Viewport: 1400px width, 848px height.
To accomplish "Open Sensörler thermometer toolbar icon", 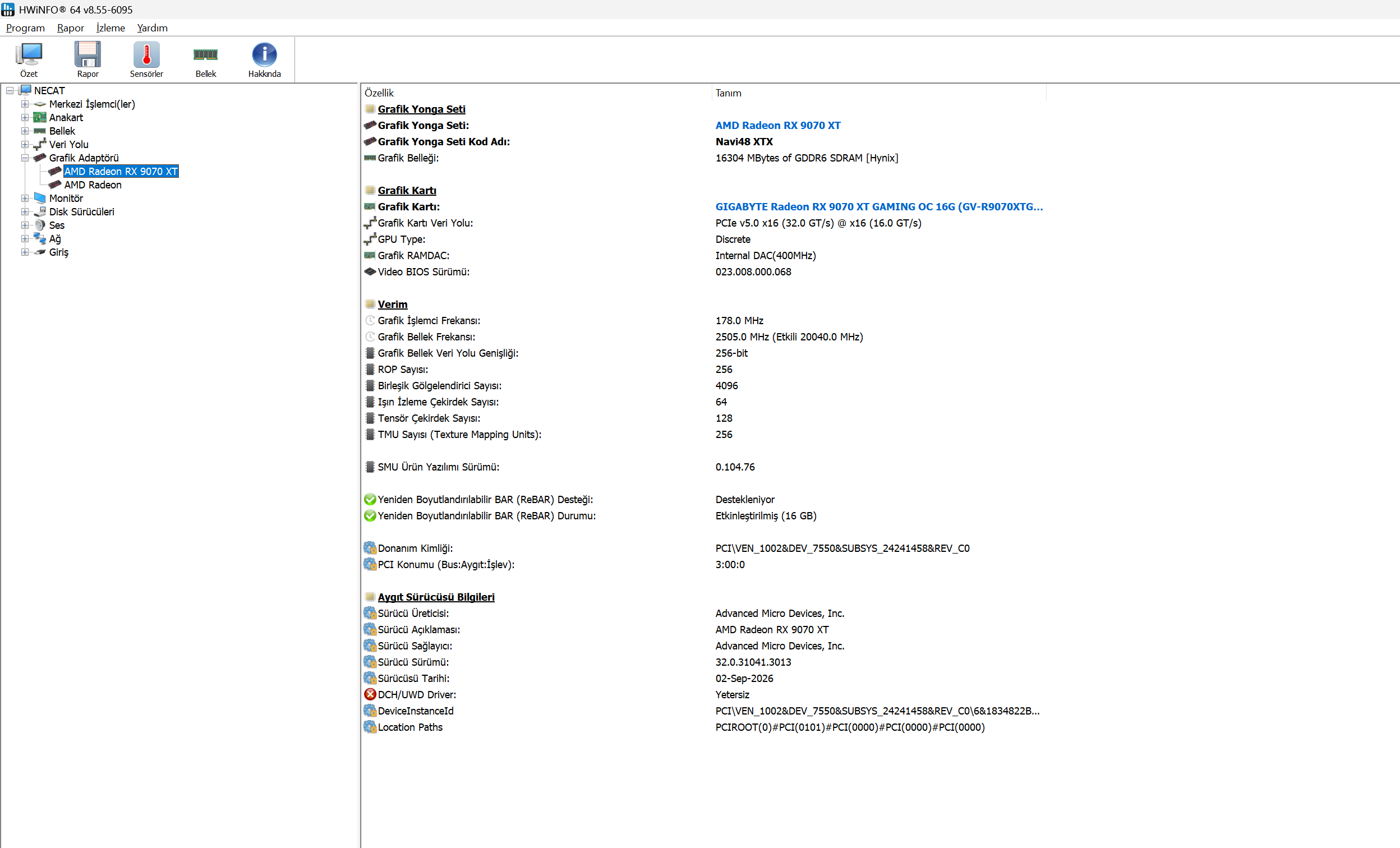I will coord(146,59).
